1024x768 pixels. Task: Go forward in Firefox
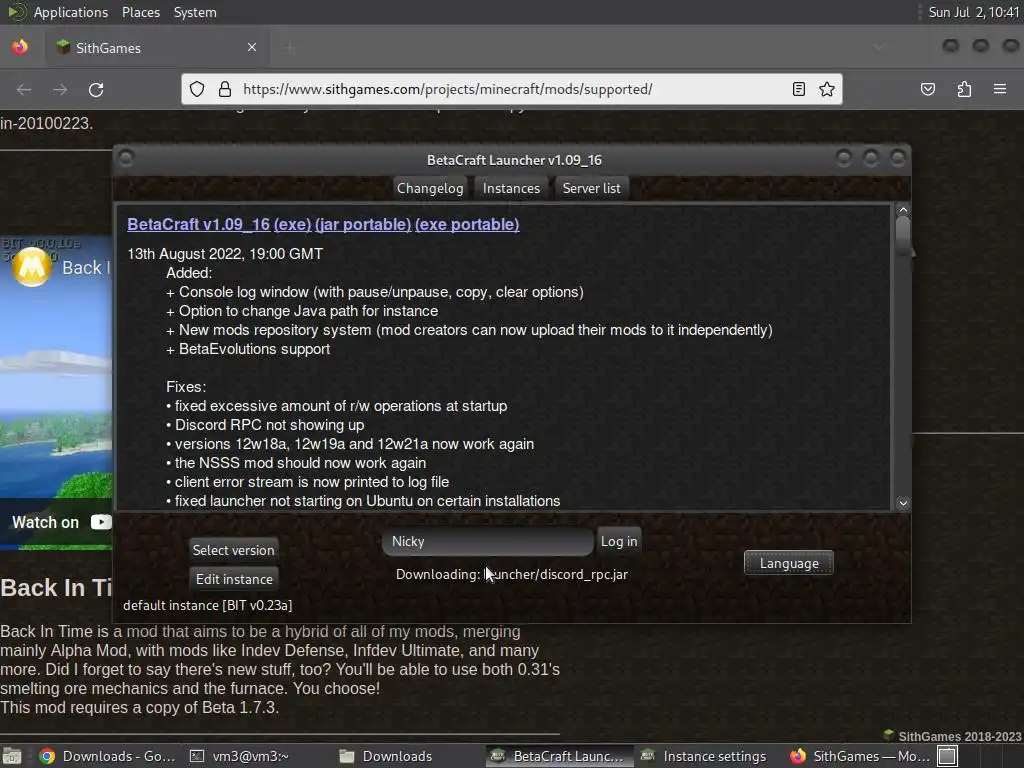pyautogui.click(x=60, y=89)
